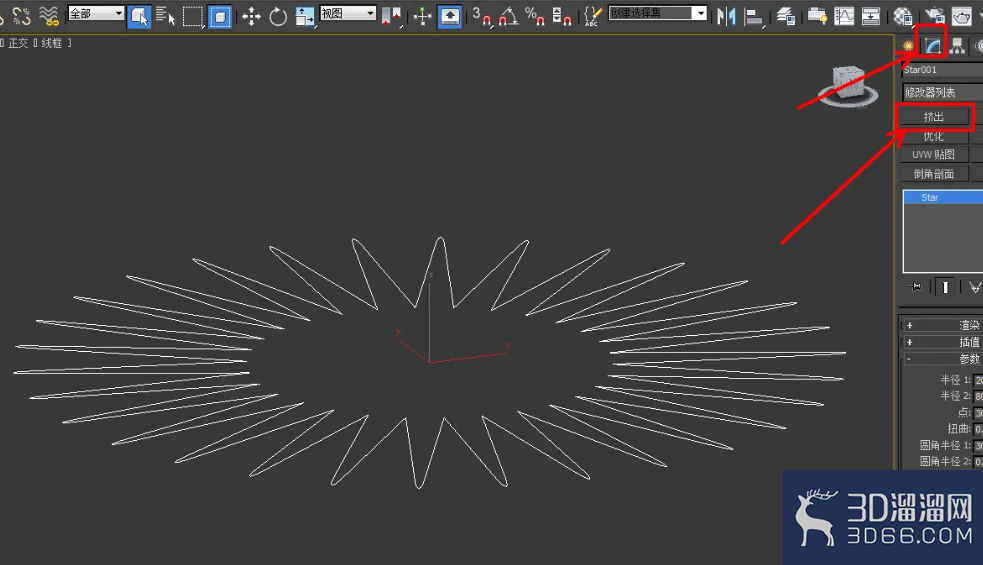Viewport: 983px width, 565px height.
Task: Click the Render teapot icon
Action: [x=961, y=16]
